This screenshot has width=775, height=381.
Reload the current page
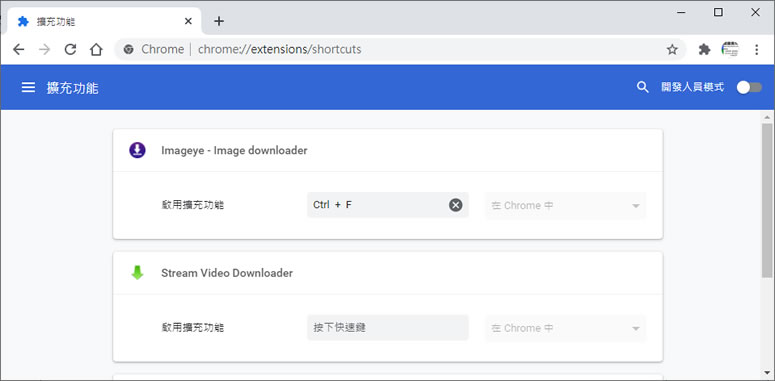70,49
